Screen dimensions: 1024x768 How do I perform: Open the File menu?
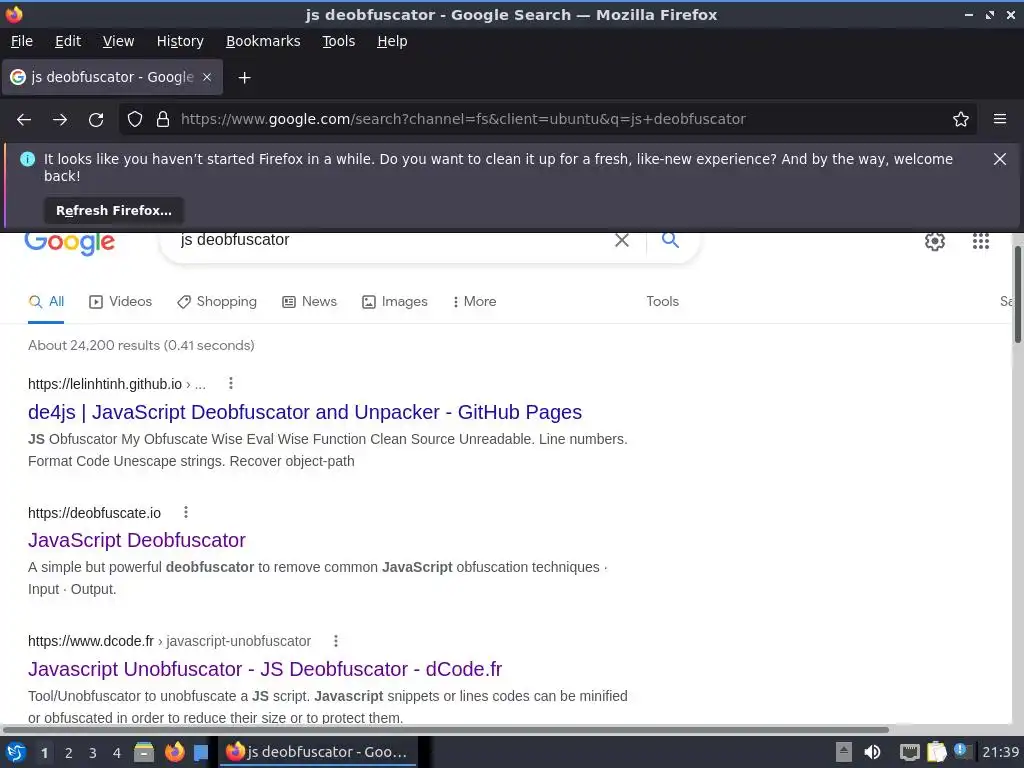click(x=22, y=41)
